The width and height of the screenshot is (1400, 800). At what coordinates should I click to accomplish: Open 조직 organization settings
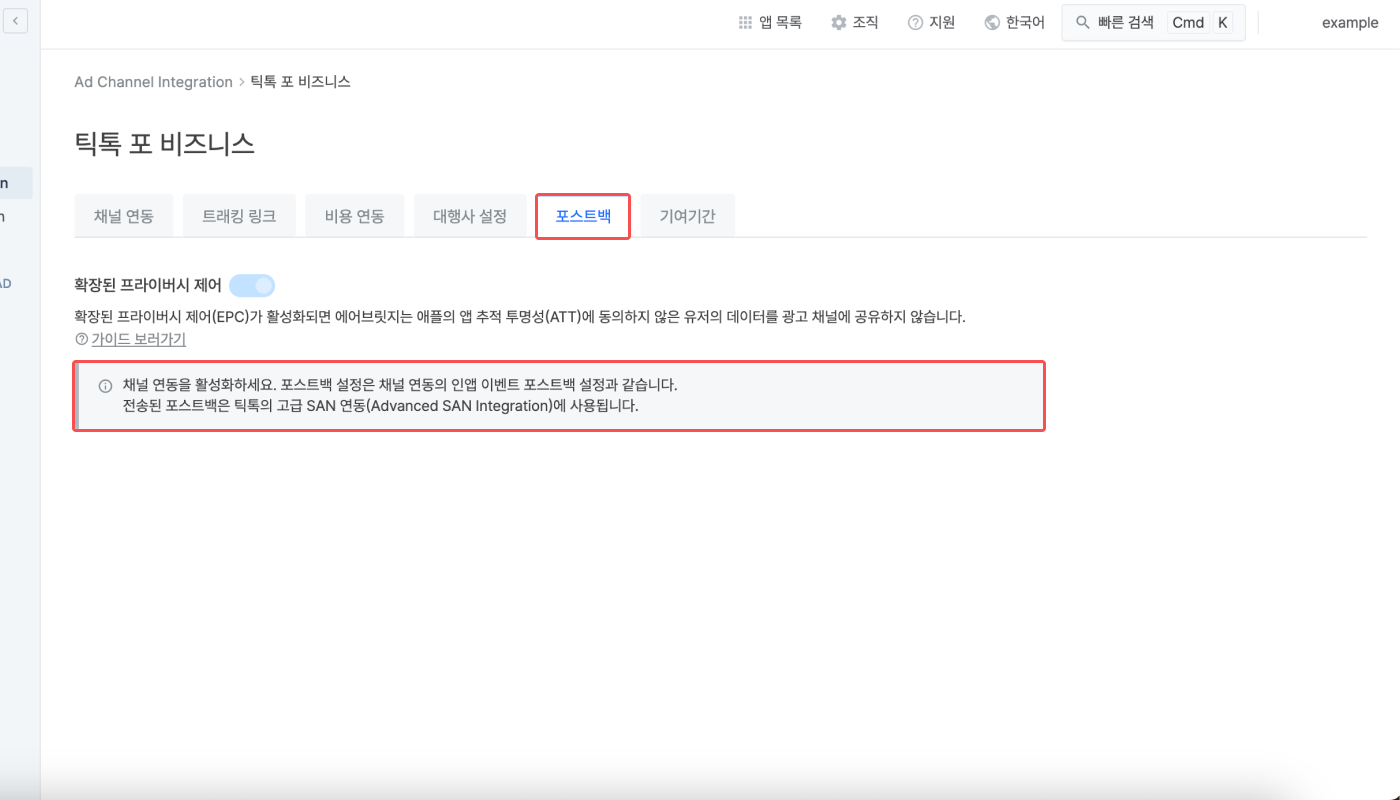pyautogui.click(x=855, y=22)
